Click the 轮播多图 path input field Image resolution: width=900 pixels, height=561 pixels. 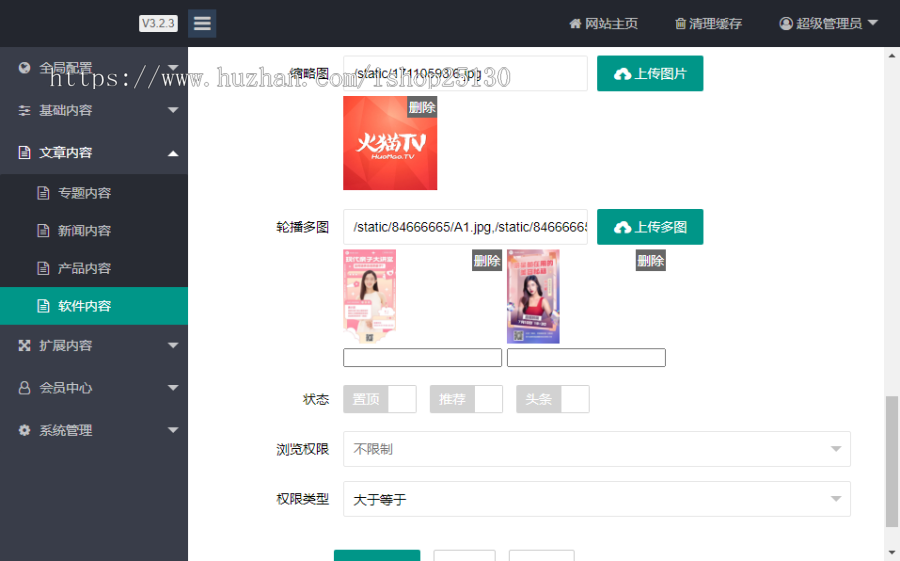tap(465, 227)
